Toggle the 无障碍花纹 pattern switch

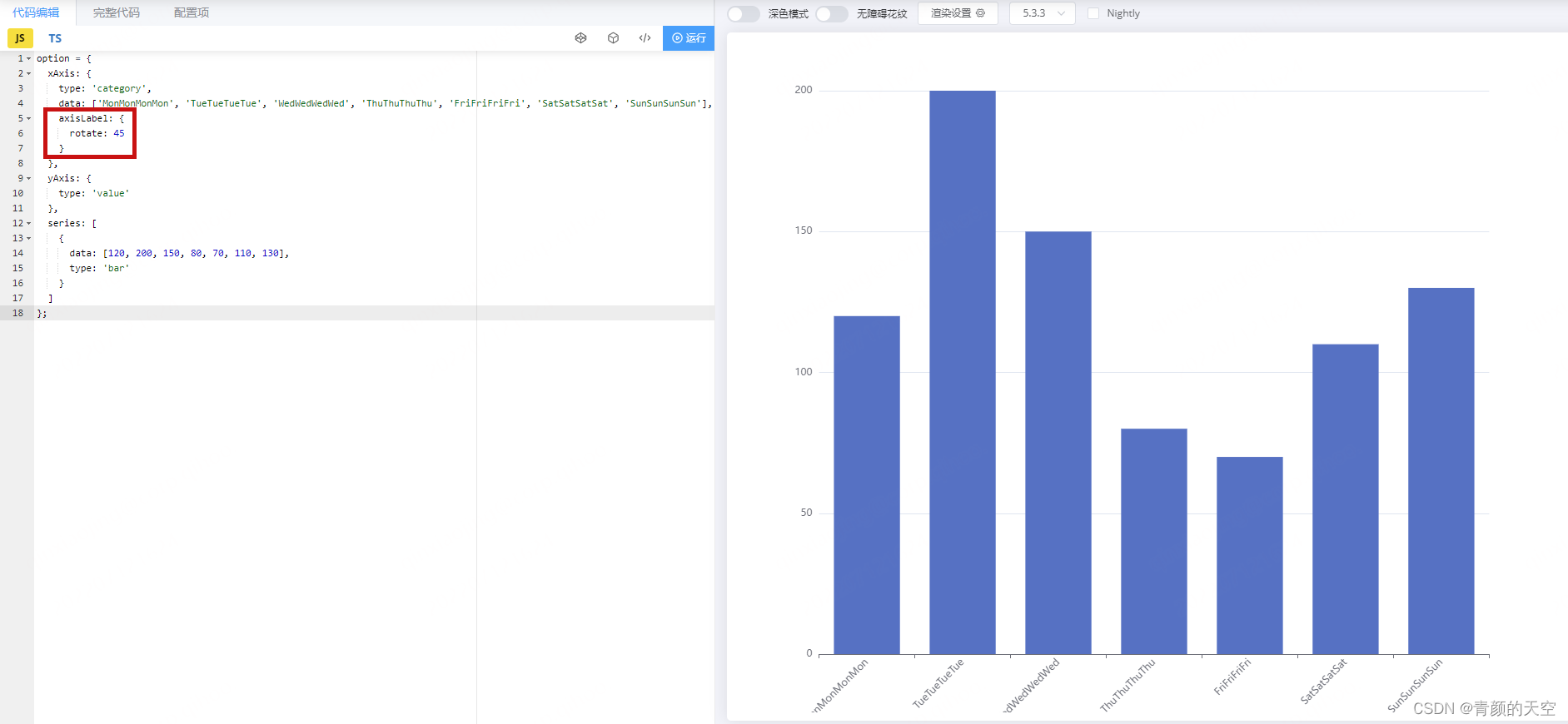click(x=832, y=13)
